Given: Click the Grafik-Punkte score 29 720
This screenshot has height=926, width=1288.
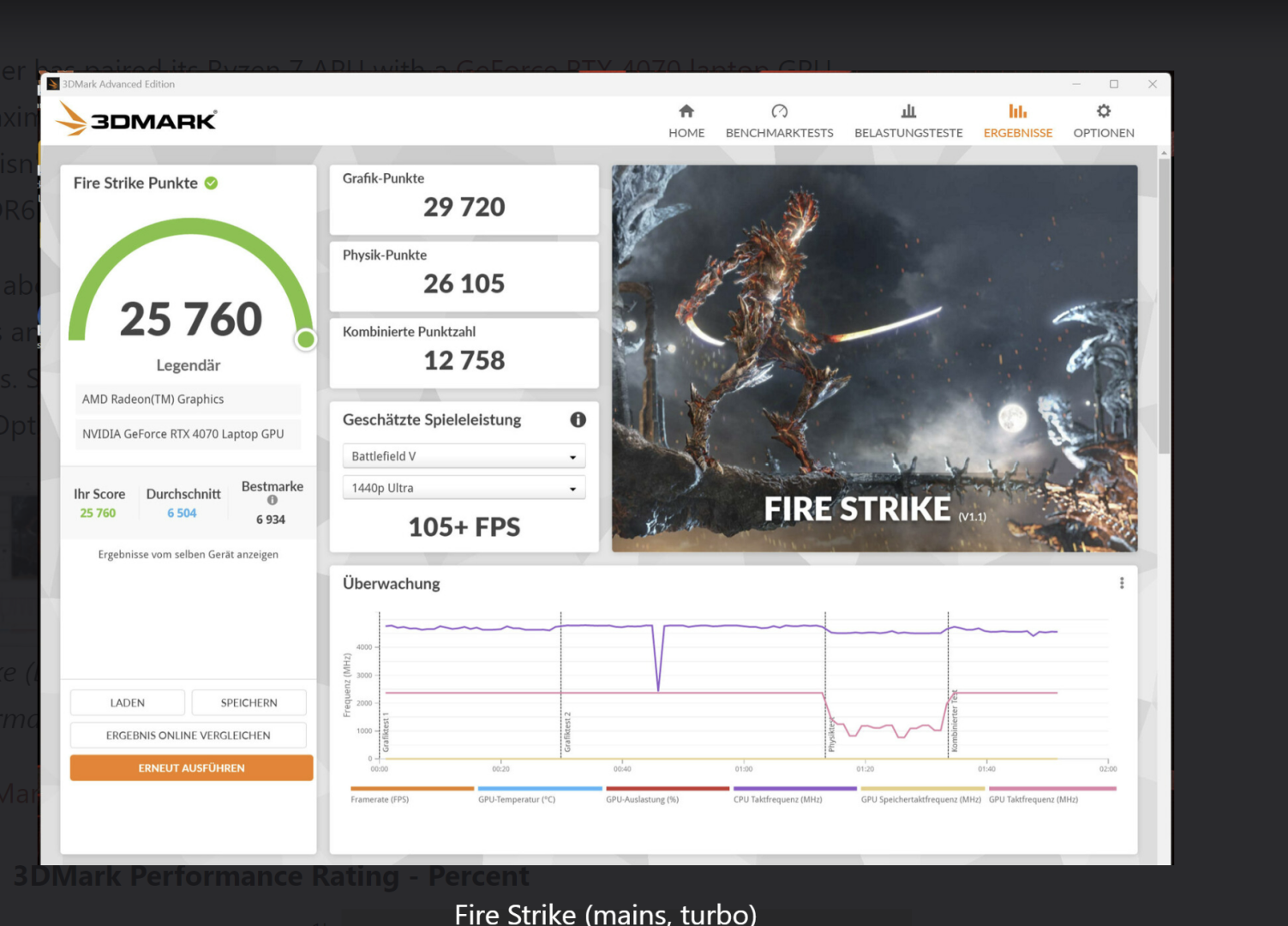Looking at the screenshot, I should (x=464, y=207).
